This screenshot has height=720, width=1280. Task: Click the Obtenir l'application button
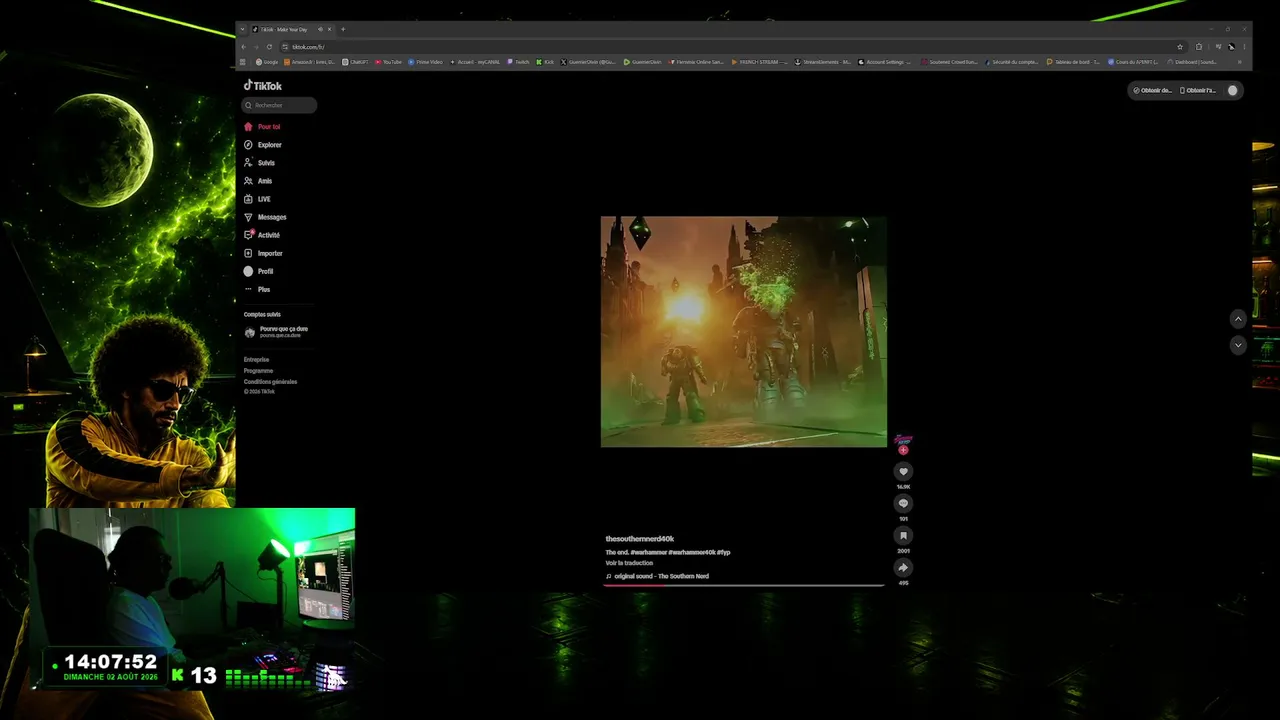(x=1198, y=90)
